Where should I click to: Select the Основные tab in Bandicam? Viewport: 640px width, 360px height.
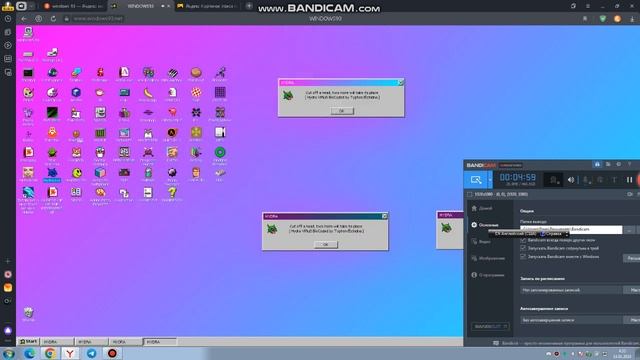coord(485,225)
